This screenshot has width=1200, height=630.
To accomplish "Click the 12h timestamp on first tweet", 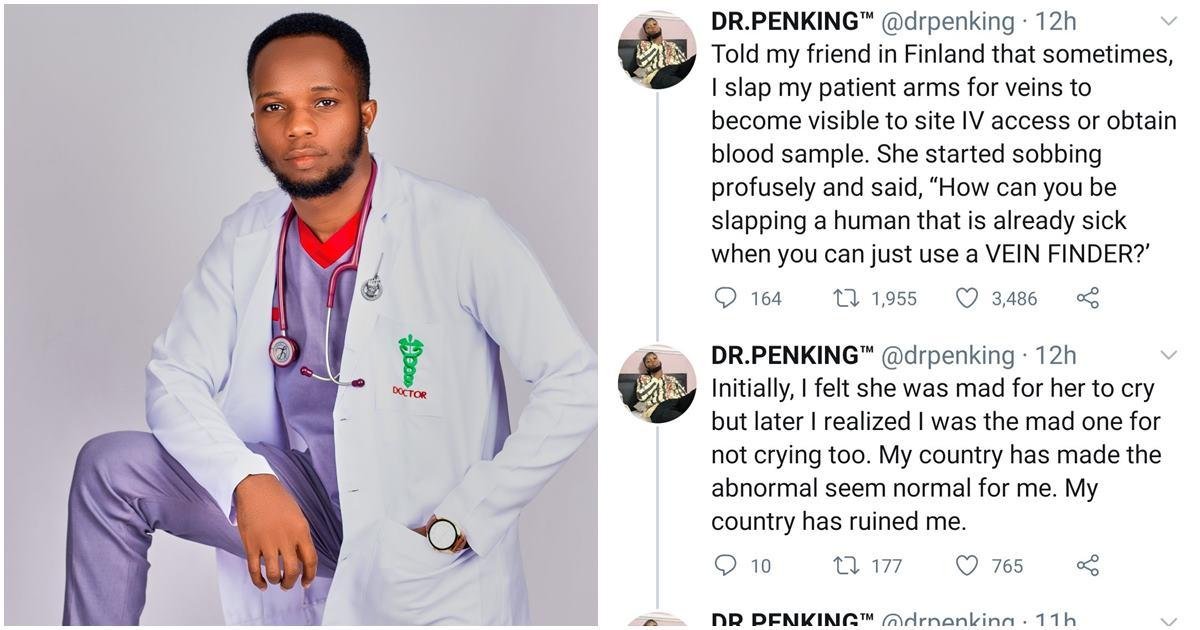I will (x=1053, y=21).
